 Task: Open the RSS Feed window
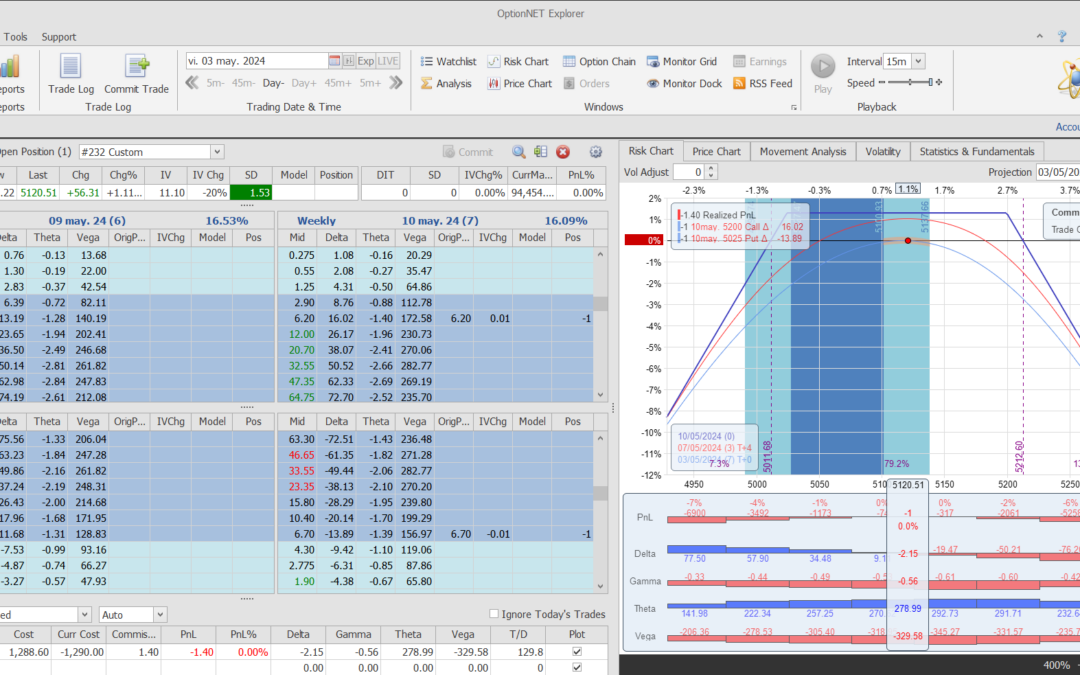pyautogui.click(x=762, y=84)
